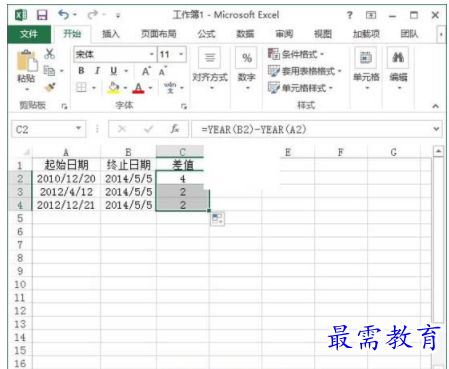Open the font (字体) dialog launcher

click(184, 106)
